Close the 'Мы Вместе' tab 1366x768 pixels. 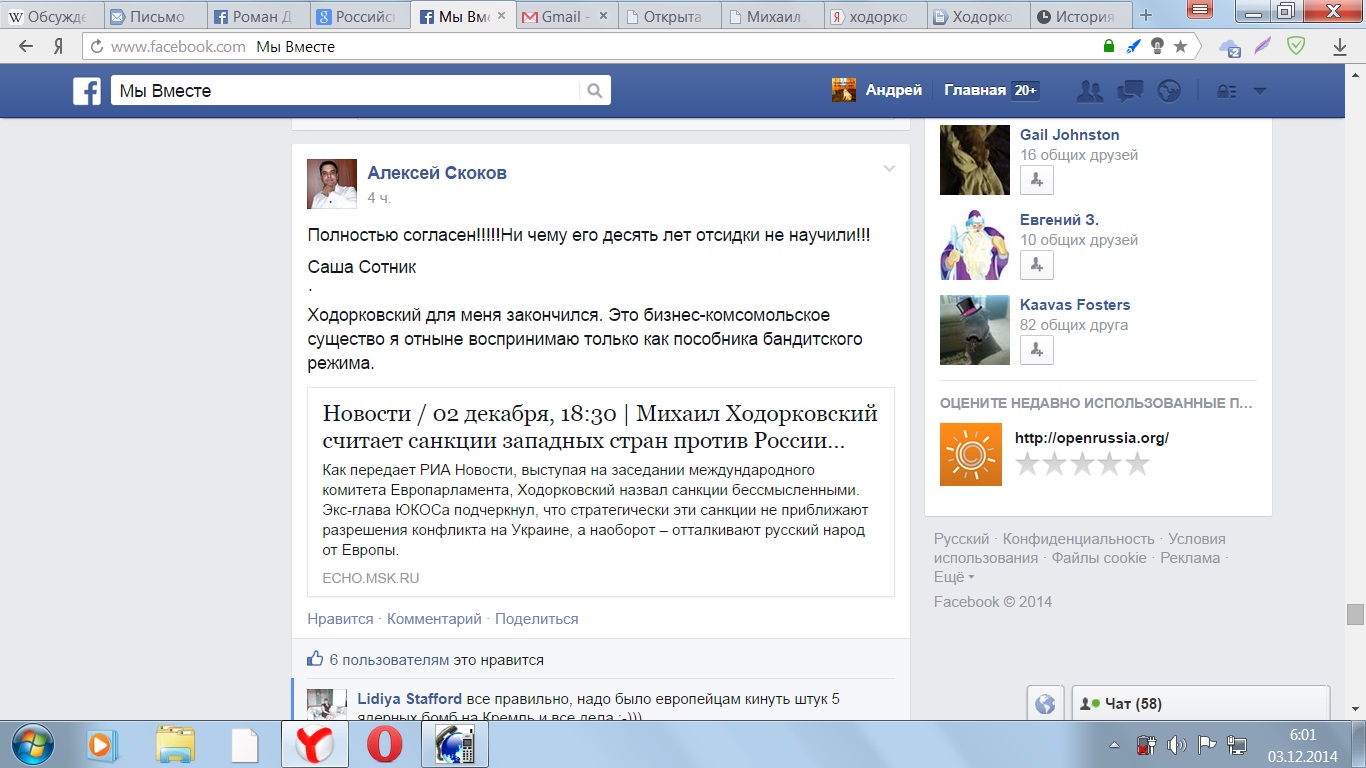pyautogui.click(x=503, y=17)
